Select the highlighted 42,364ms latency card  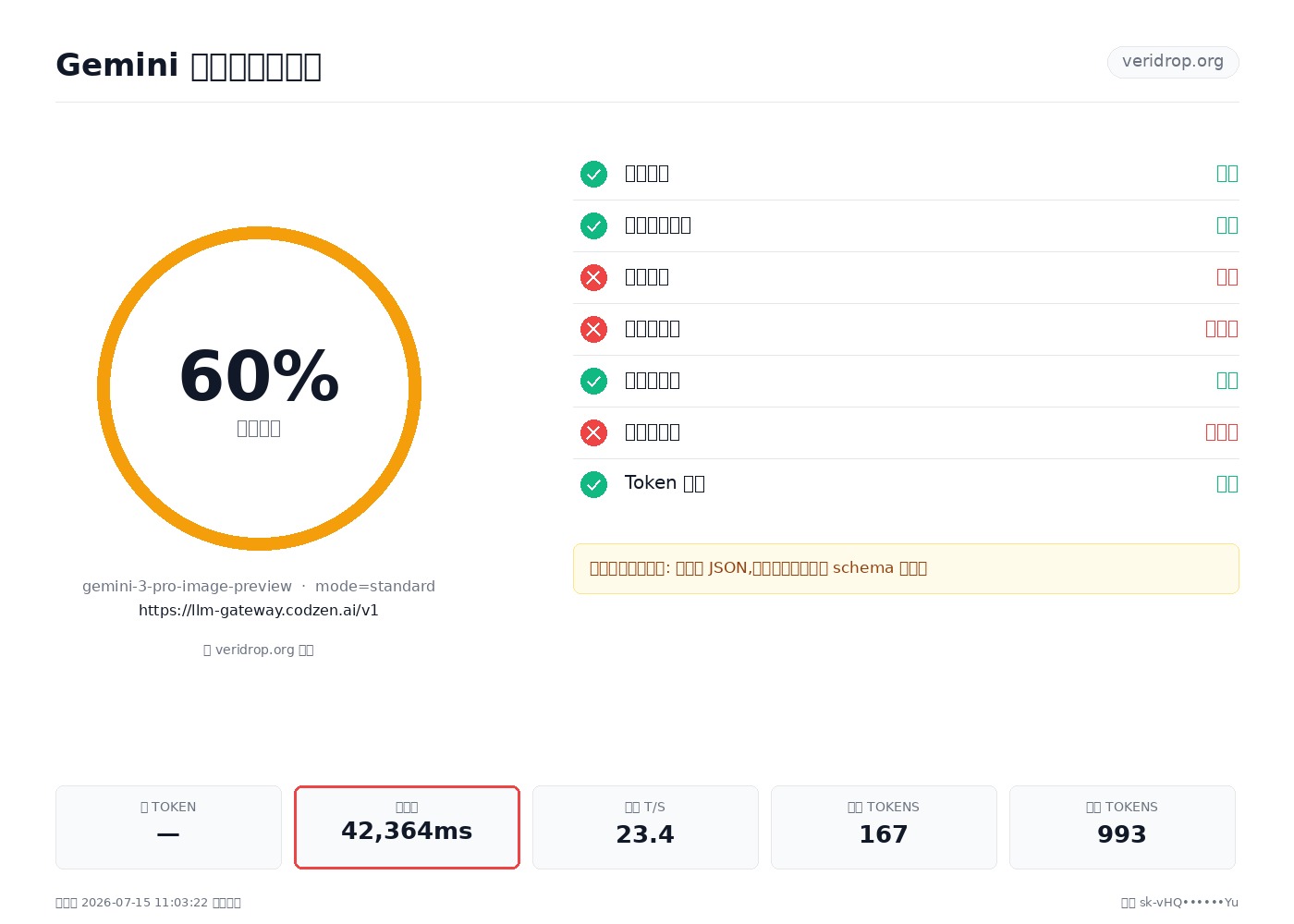pos(407,827)
